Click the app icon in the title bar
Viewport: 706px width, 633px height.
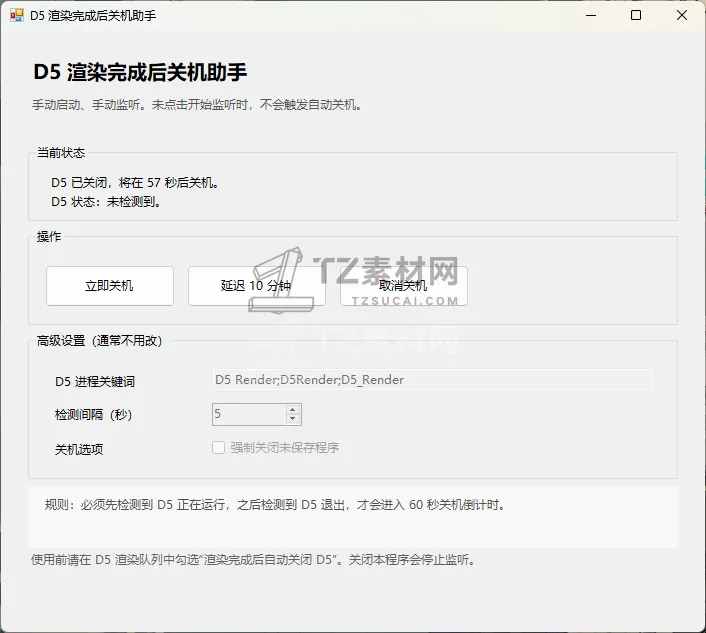coord(17,15)
